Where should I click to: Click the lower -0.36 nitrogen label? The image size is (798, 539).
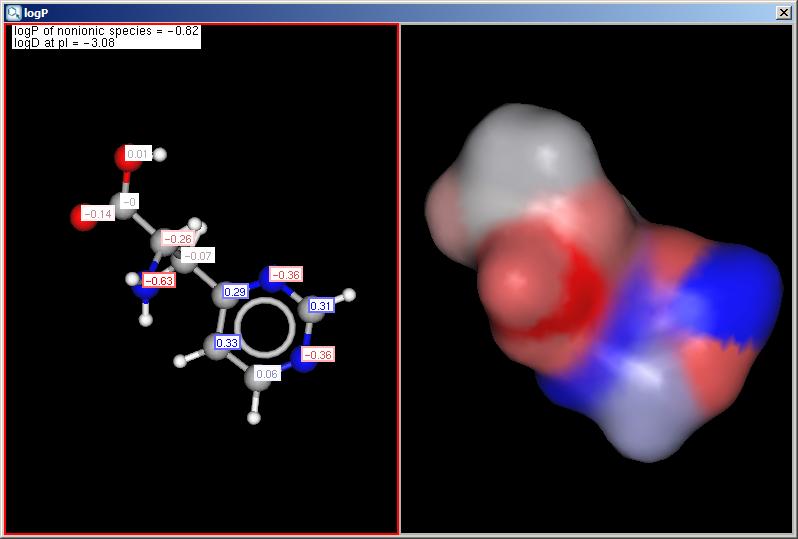[x=318, y=354]
